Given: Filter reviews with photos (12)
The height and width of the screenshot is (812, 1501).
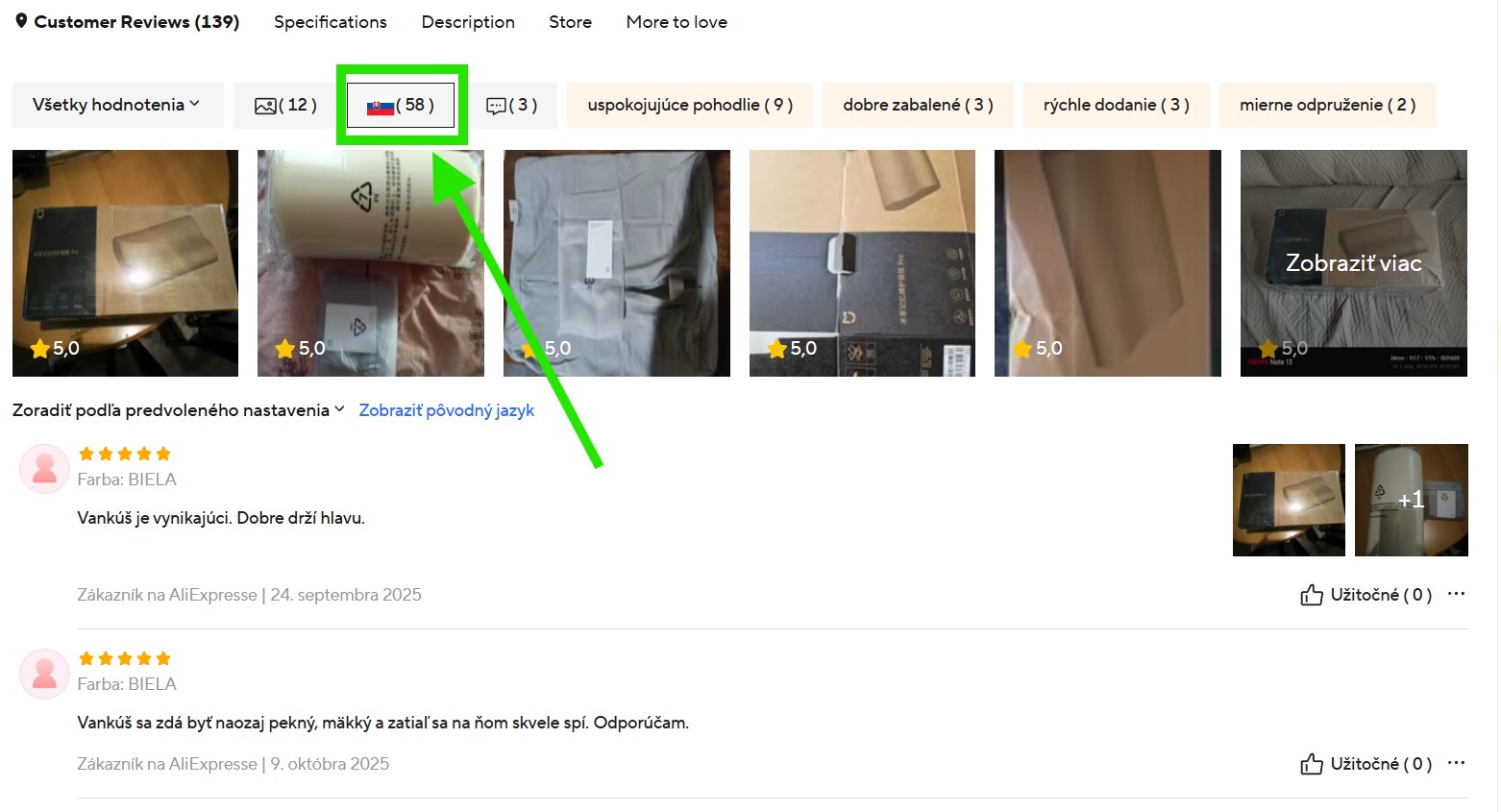Looking at the screenshot, I should point(285,105).
